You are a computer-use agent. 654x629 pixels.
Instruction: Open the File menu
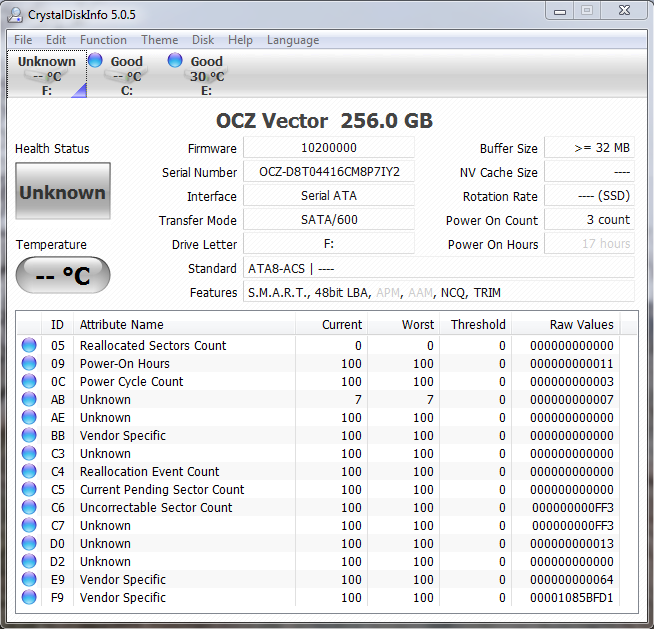[22, 40]
